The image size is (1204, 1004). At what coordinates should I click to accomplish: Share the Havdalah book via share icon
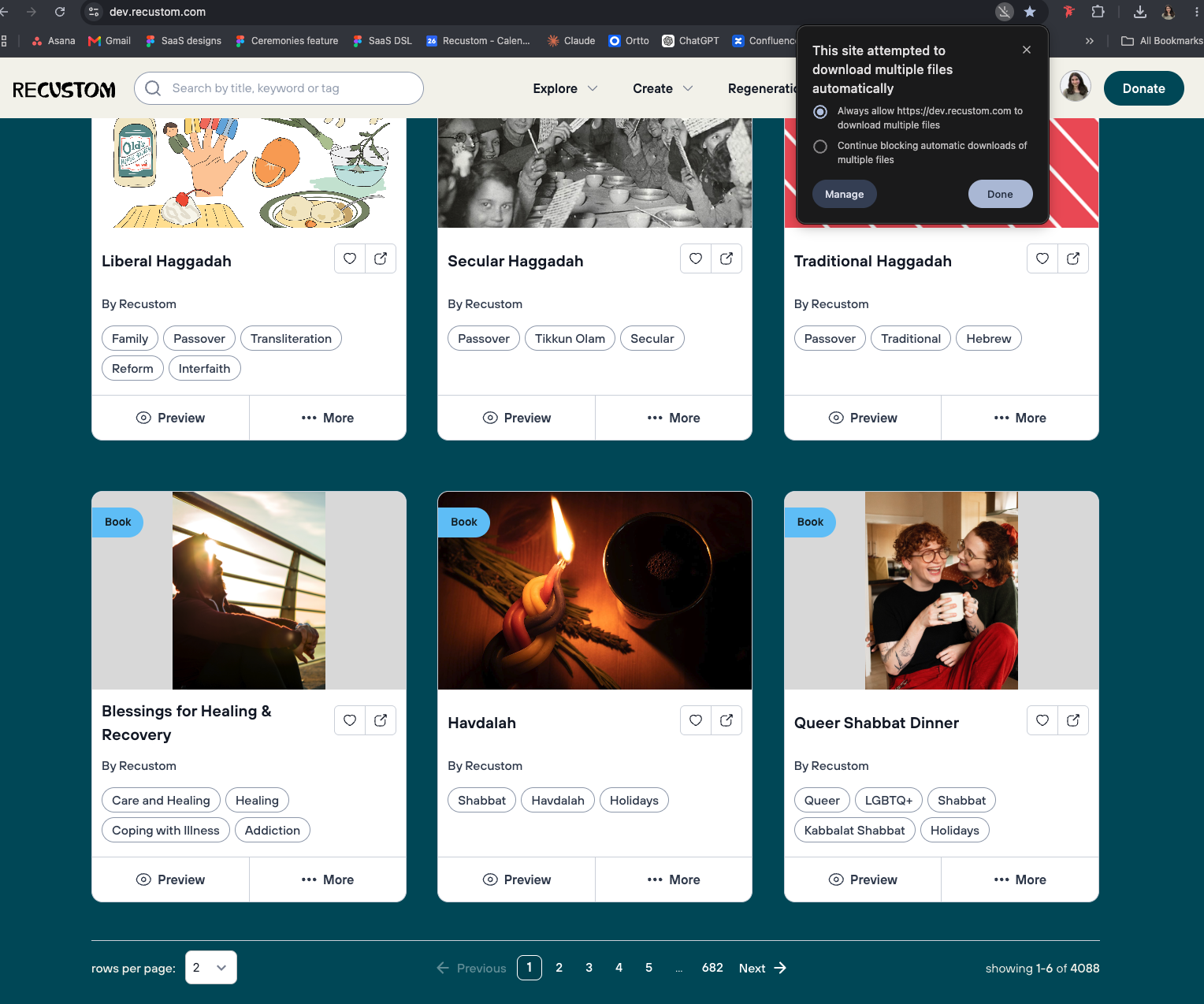726,720
